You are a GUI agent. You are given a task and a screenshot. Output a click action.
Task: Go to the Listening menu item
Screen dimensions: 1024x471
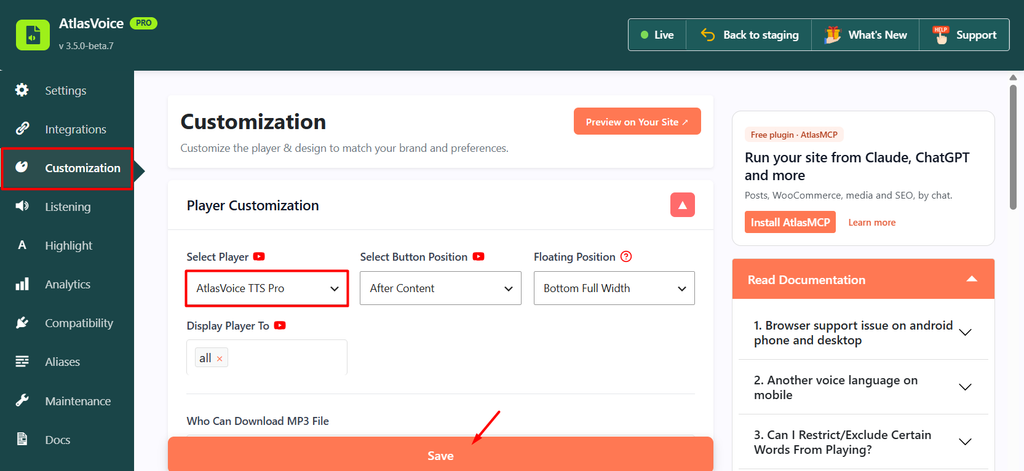click(x=67, y=206)
